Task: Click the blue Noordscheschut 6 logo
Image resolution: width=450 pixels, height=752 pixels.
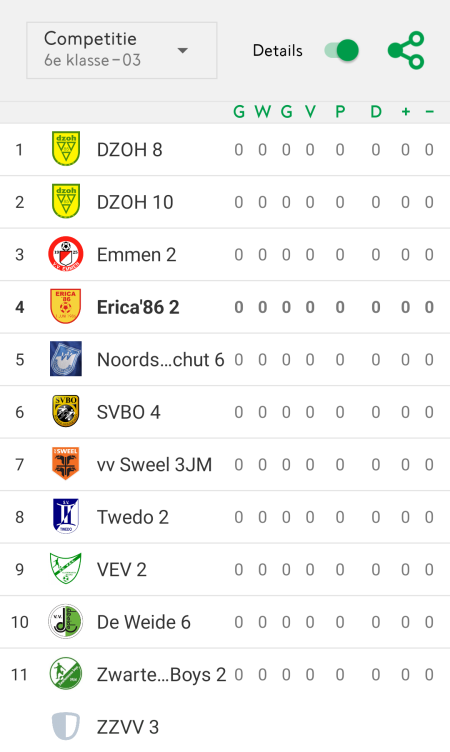Action: [66, 359]
